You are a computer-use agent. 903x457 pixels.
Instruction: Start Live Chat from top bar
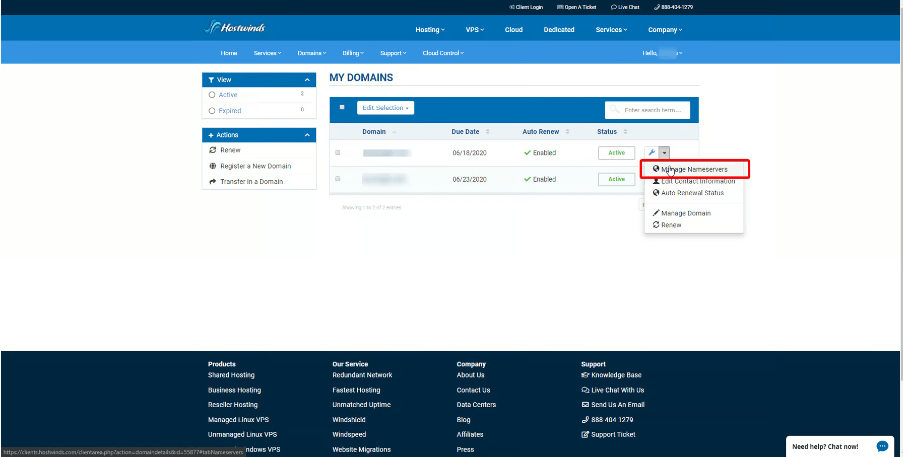pyautogui.click(x=625, y=7)
